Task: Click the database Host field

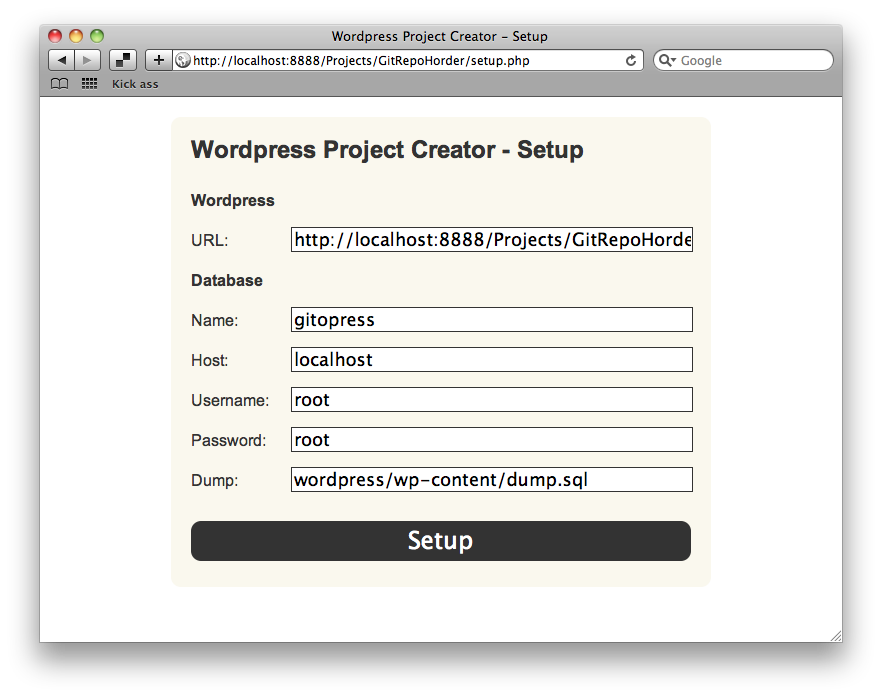Action: click(x=492, y=359)
